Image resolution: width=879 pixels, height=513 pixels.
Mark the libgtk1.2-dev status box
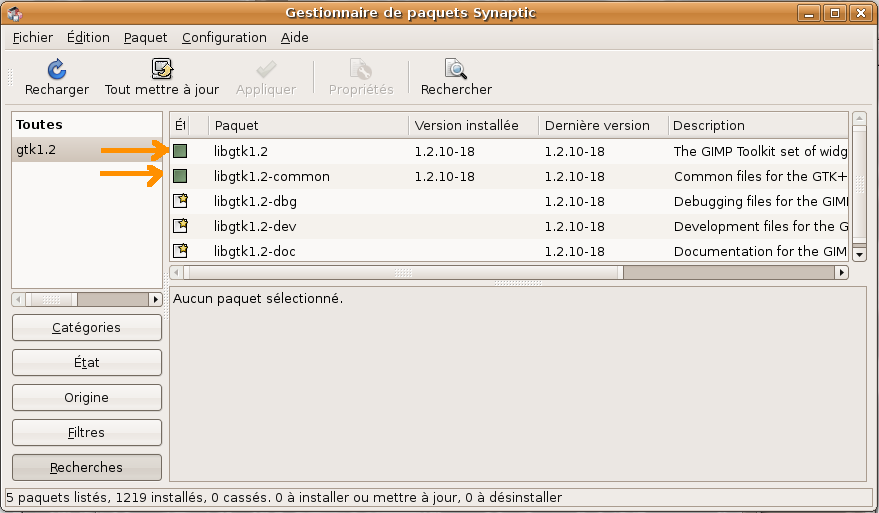pos(180,226)
